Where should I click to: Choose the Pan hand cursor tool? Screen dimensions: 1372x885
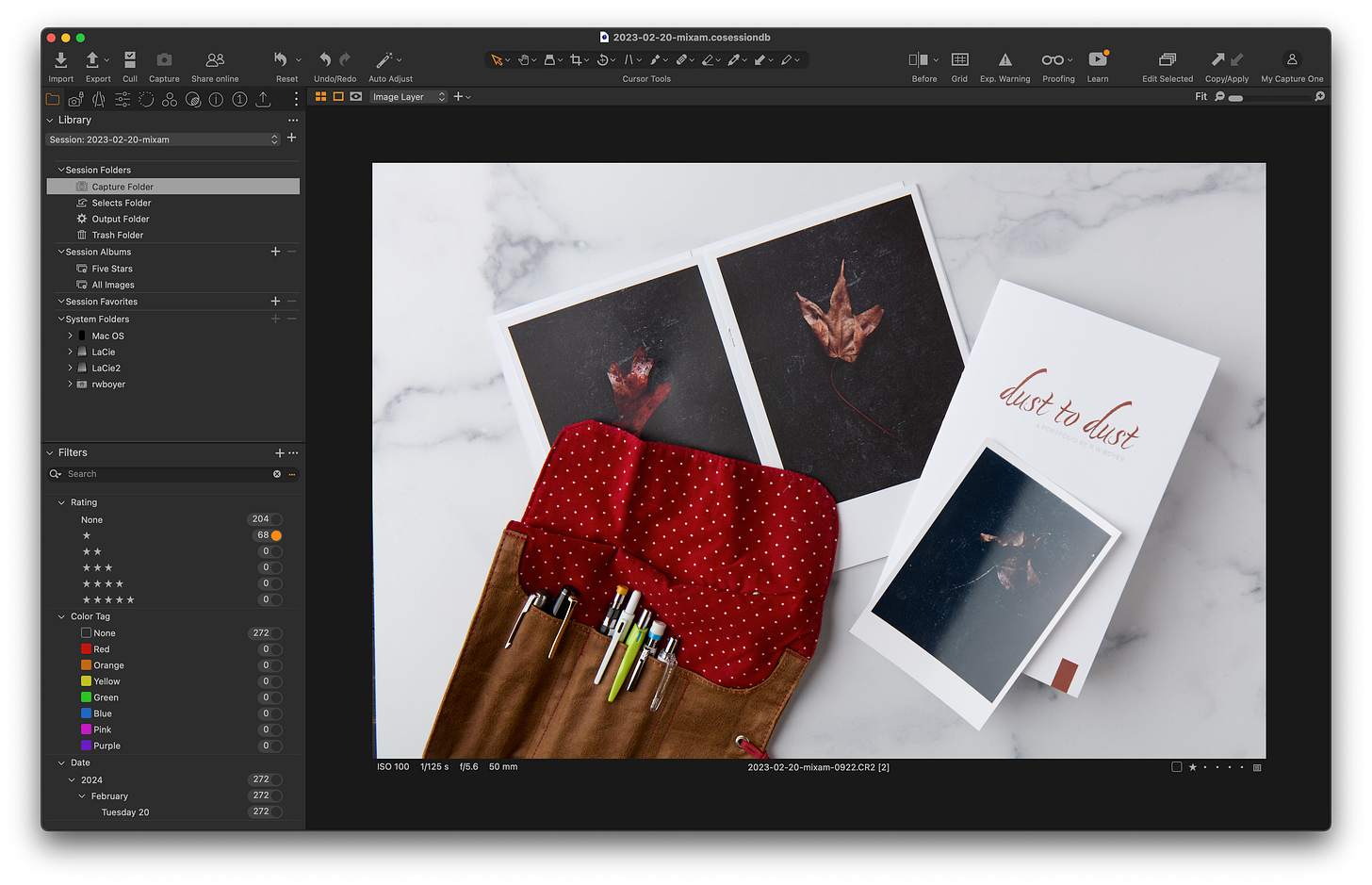coord(524,59)
